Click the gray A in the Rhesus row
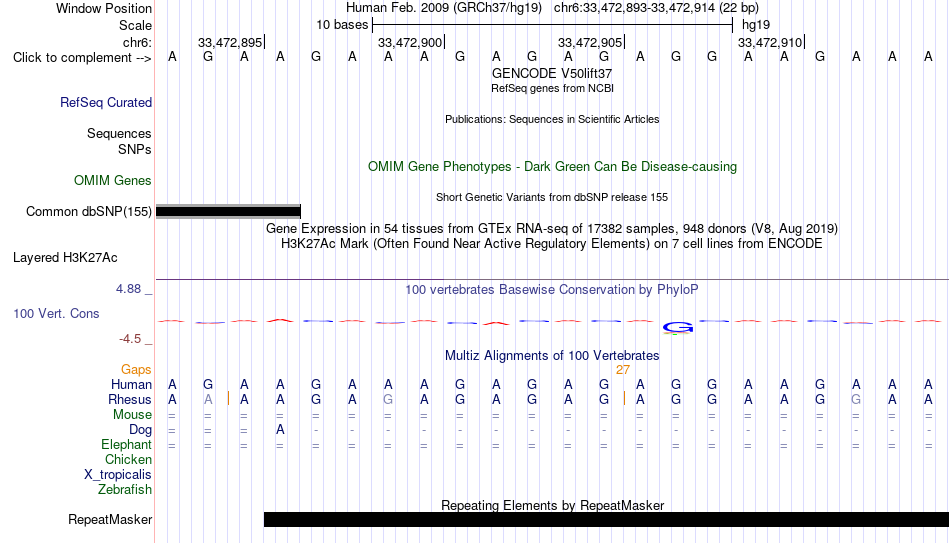Viewport: 950px width, 543px height. pos(208,400)
